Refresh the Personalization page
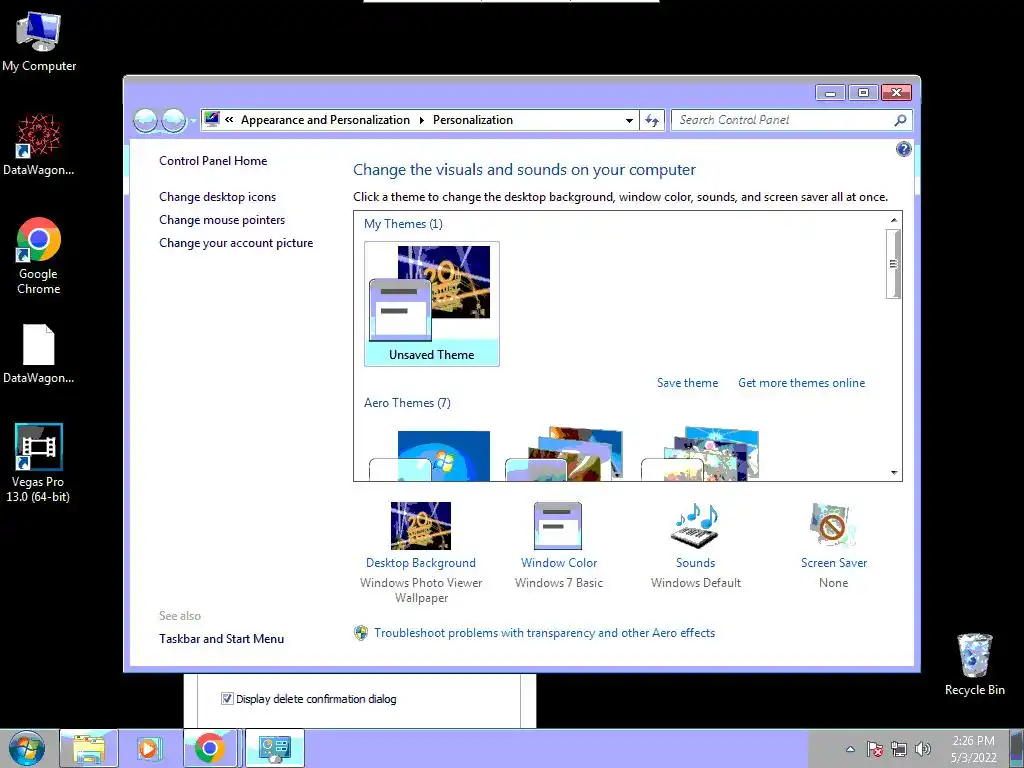The image size is (1024, 768). [x=652, y=120]
